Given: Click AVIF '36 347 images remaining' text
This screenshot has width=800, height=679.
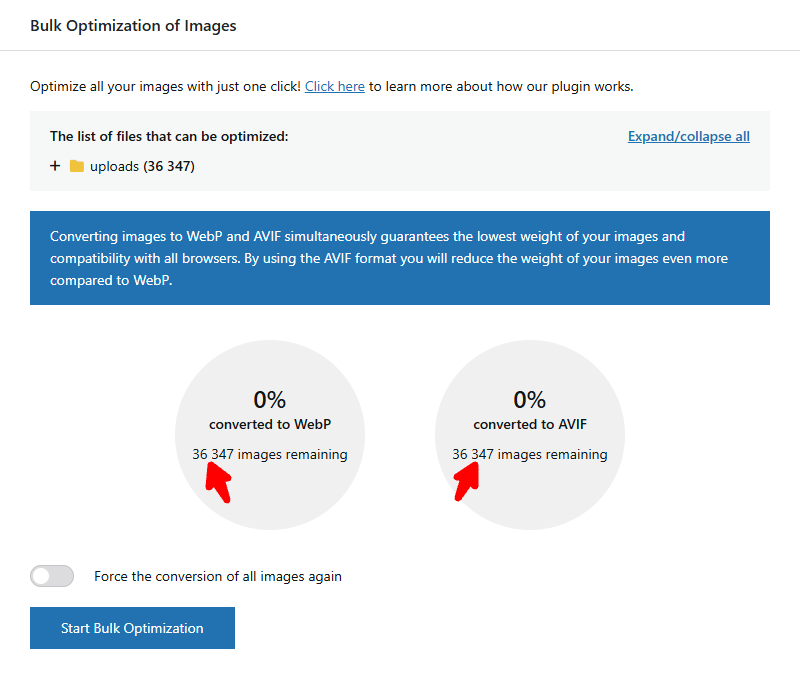Looking at the screenshot, I should (x=530, y=454).
